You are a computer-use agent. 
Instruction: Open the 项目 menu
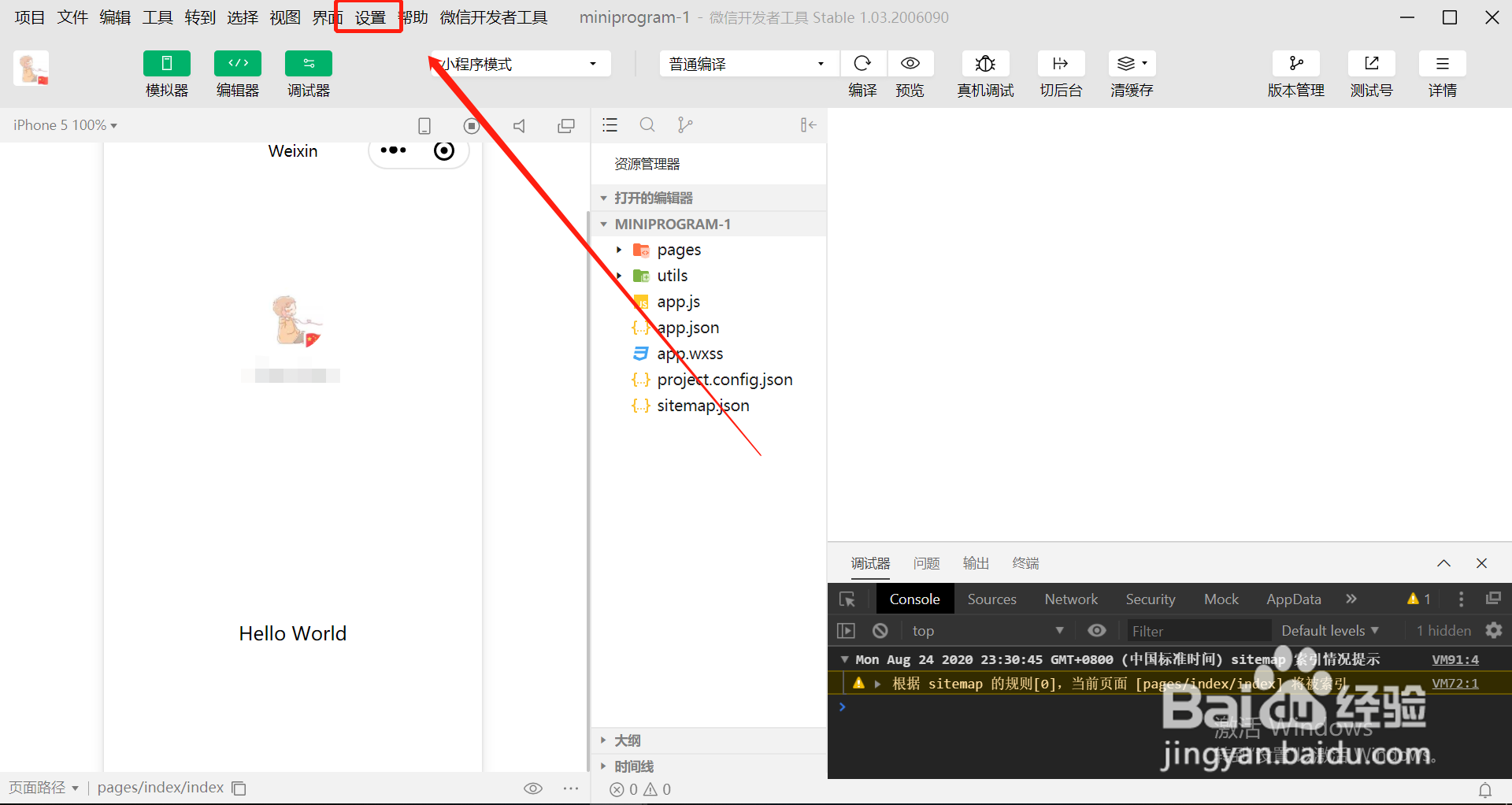(x=30, y=17)
